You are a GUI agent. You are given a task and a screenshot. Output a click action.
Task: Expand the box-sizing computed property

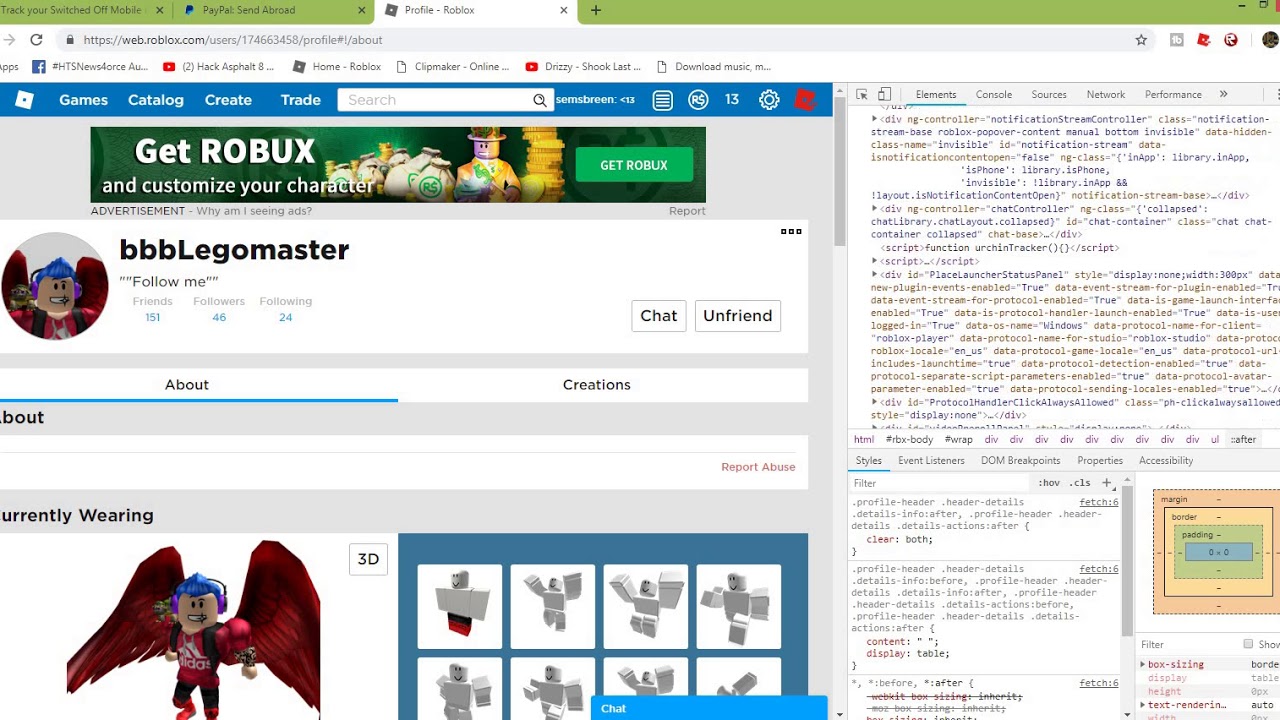1143,664
